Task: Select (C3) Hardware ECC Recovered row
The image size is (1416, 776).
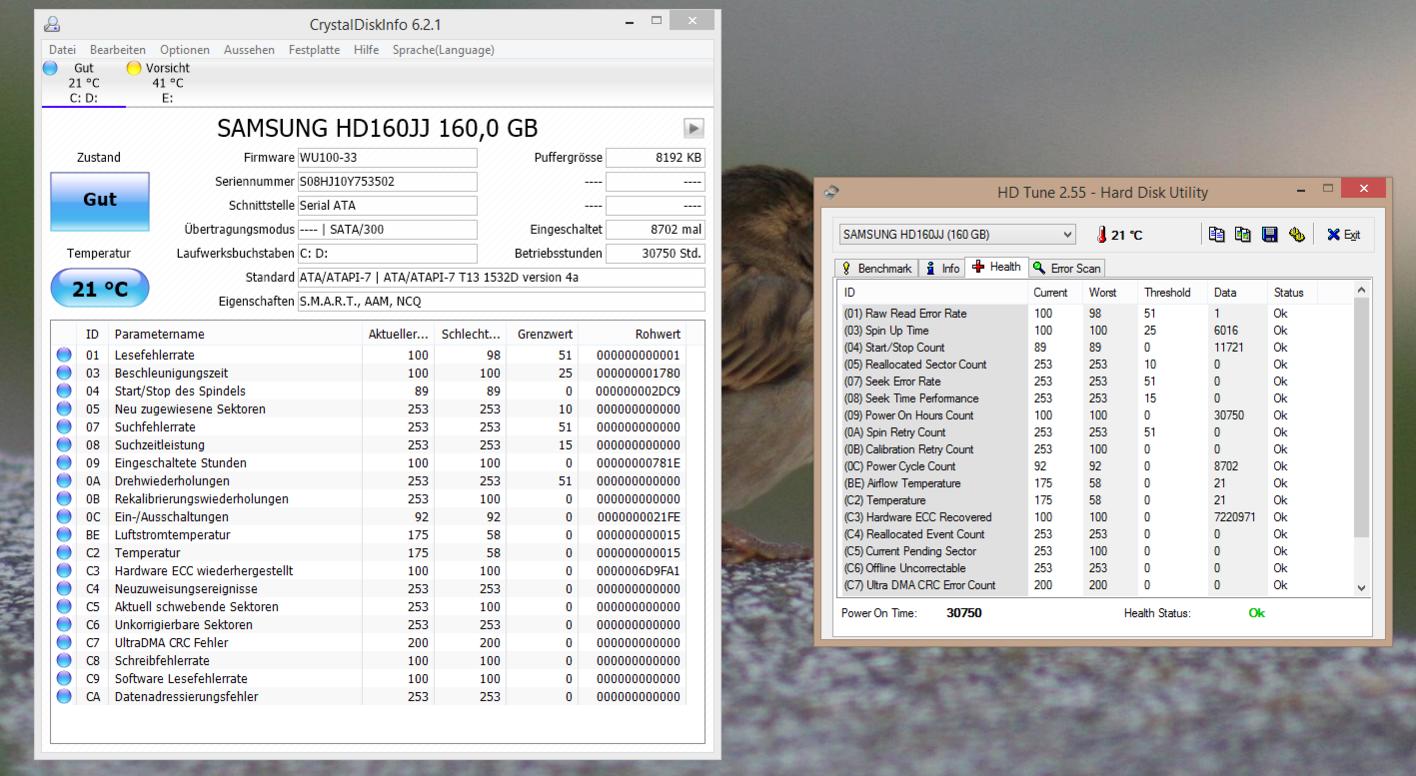Action: 1095,517
